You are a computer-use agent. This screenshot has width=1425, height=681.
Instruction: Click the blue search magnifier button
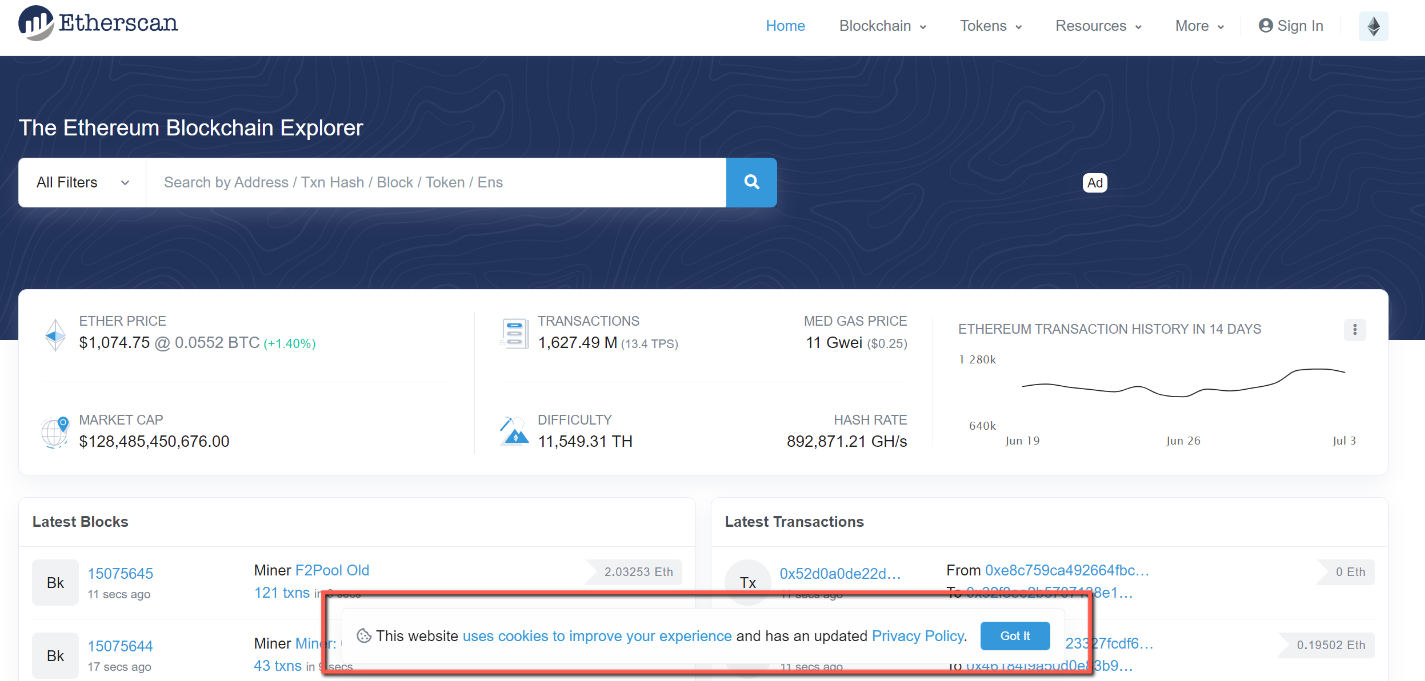(x=751, y=183)
